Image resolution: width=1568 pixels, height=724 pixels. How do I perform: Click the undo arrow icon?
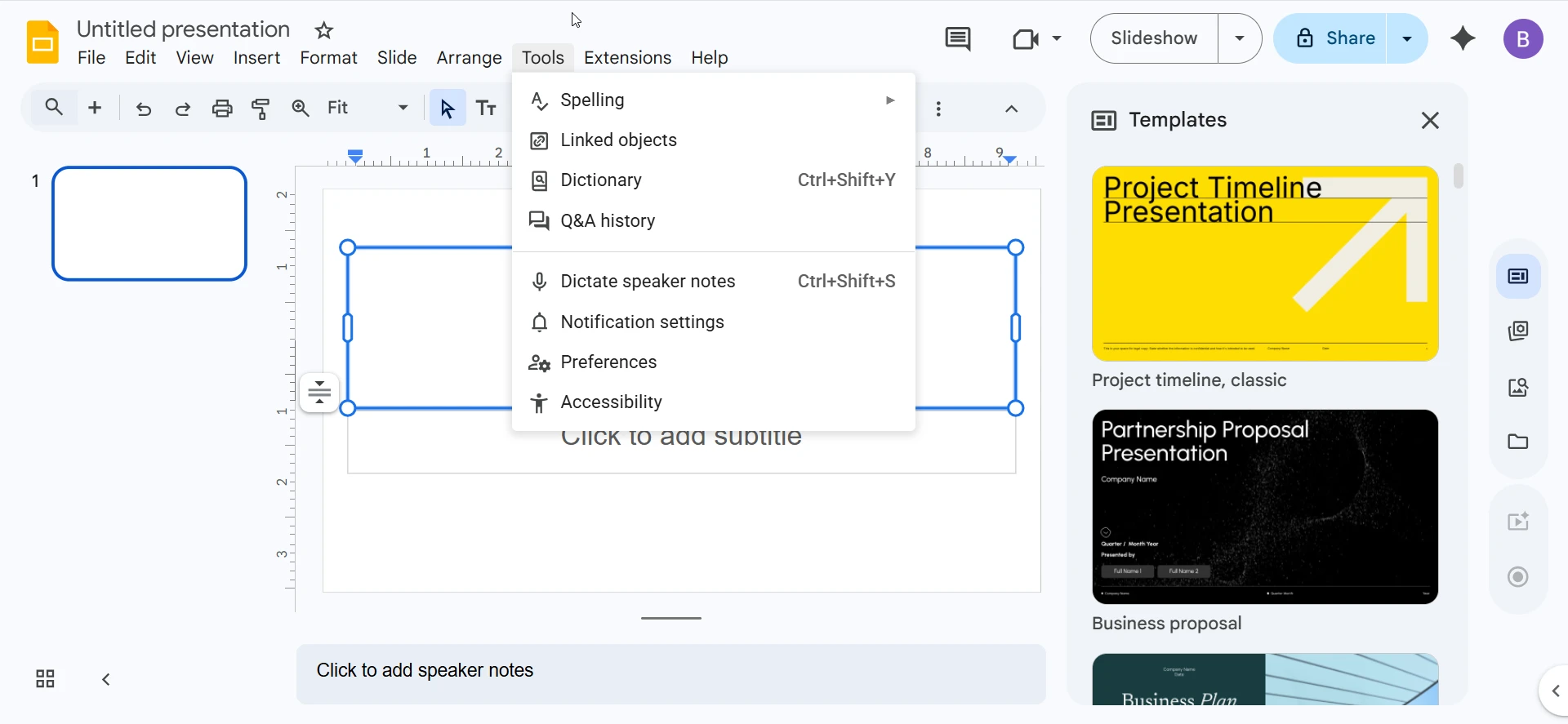point(144,109)
